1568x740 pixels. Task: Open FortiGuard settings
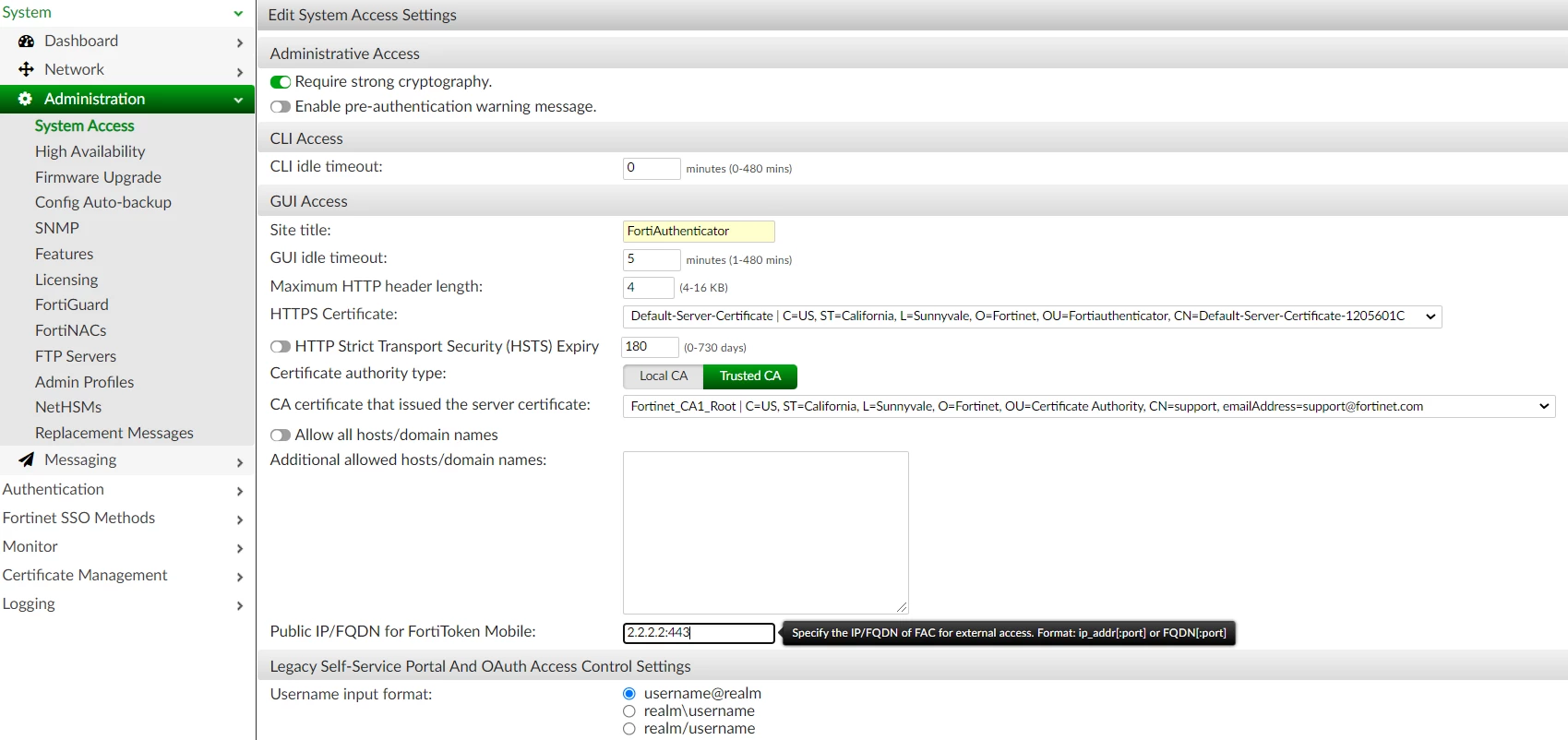tap(72, 304)
